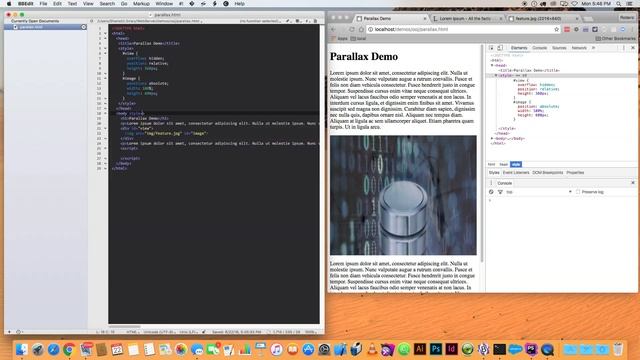640x360 pixels.
Task: Open iTunes from the Dock
Action: coord(276,349)
